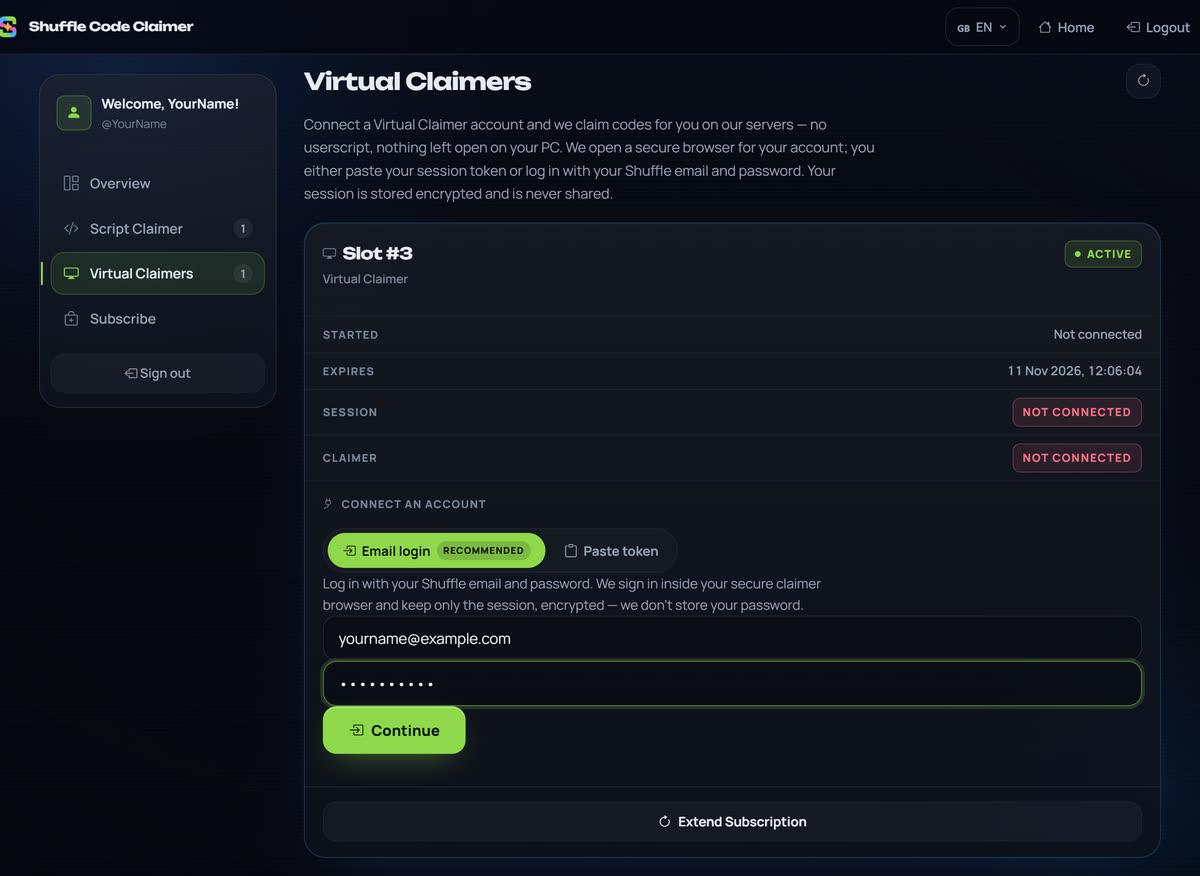The height and width of the screenshot is (876, 1200).
Task: Click the 'Not connected' value in Started row
Action: click(x=1097, y=334)
